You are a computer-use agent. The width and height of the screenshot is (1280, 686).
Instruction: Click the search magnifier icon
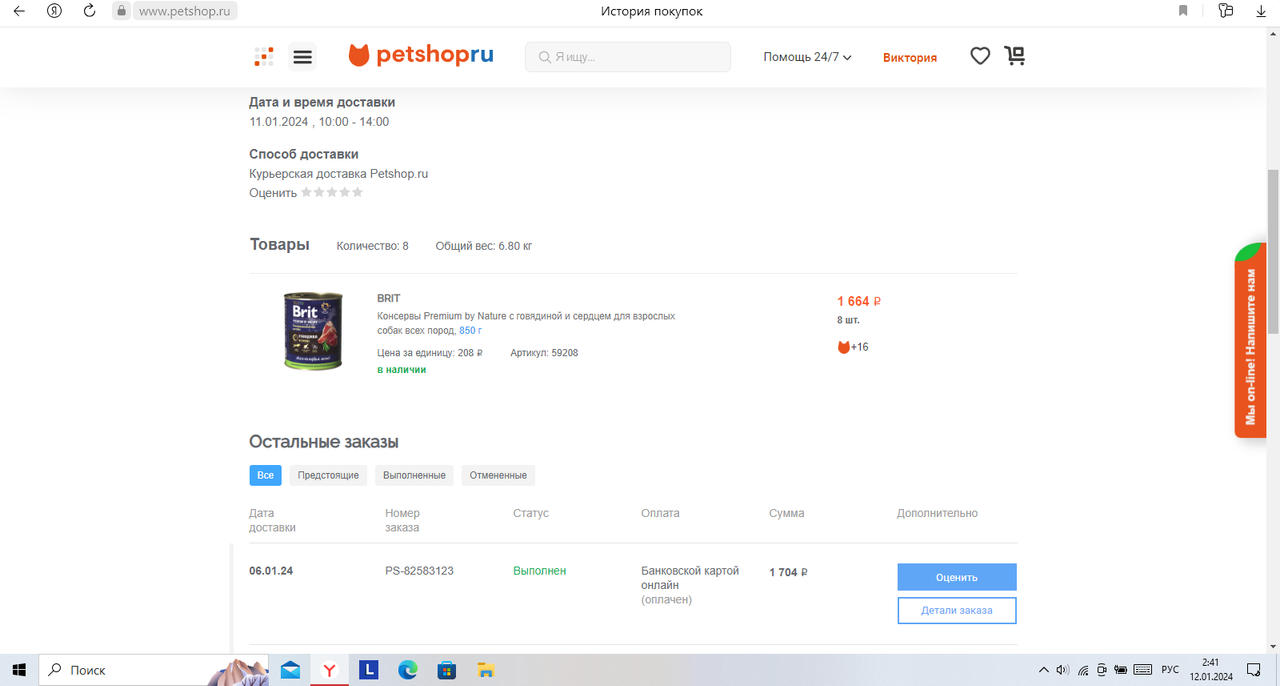(x=544, y=57)
